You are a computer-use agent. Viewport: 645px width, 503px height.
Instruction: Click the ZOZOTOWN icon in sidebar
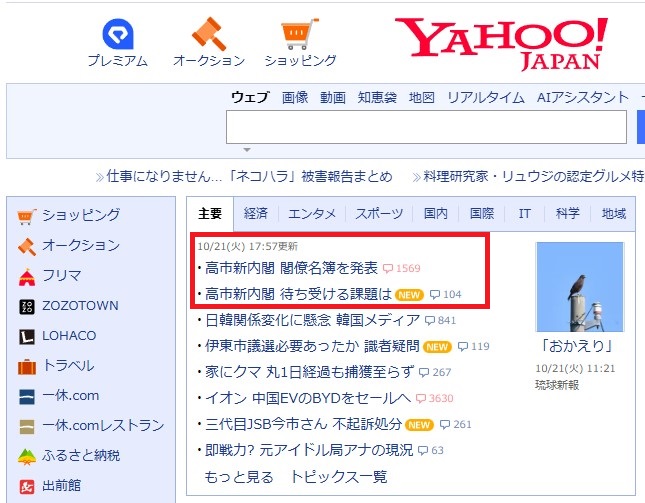point(27,306)
